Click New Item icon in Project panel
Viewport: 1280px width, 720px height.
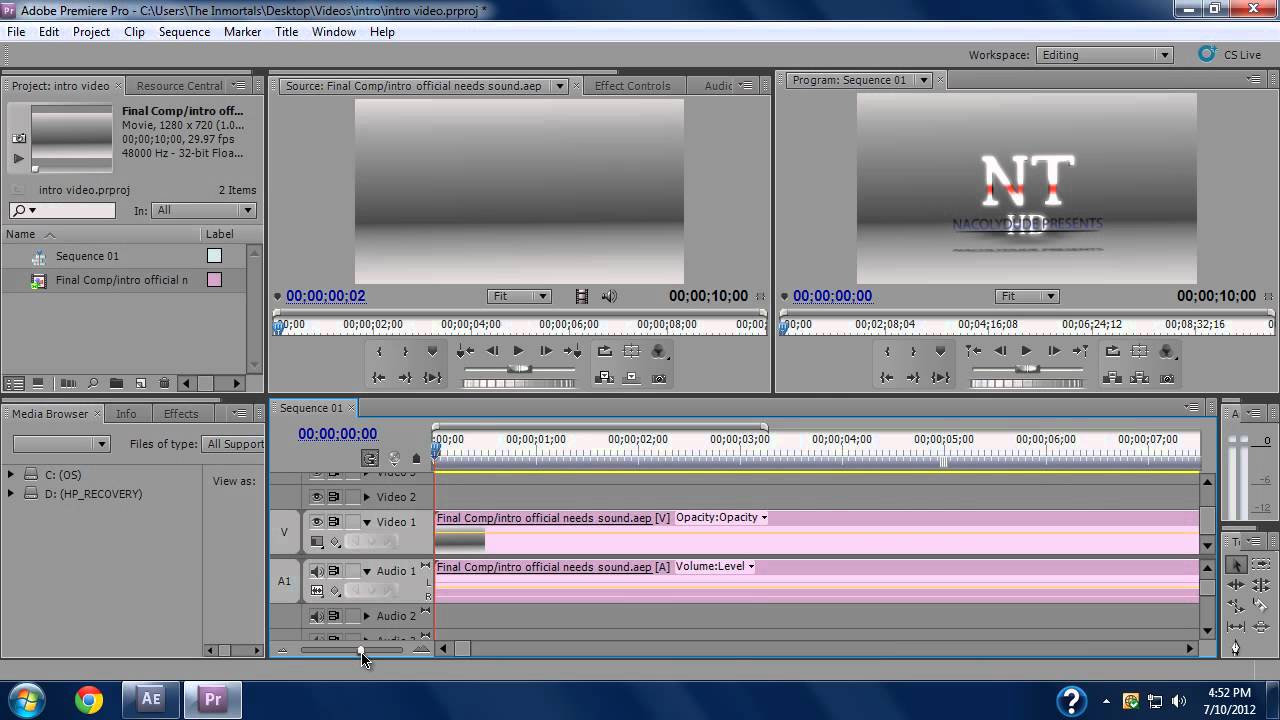140,383
